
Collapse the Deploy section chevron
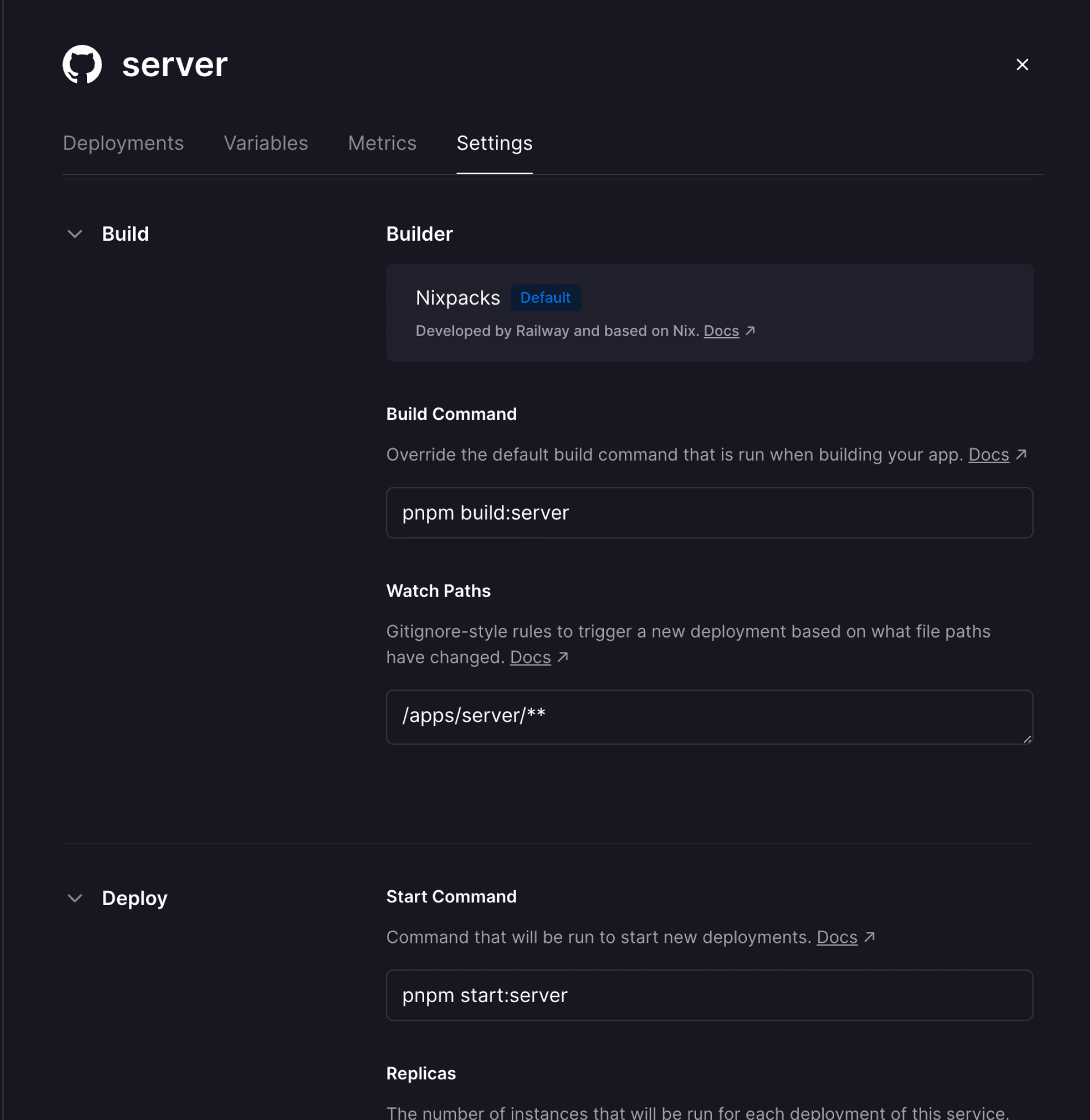click(x=75, y=898)
